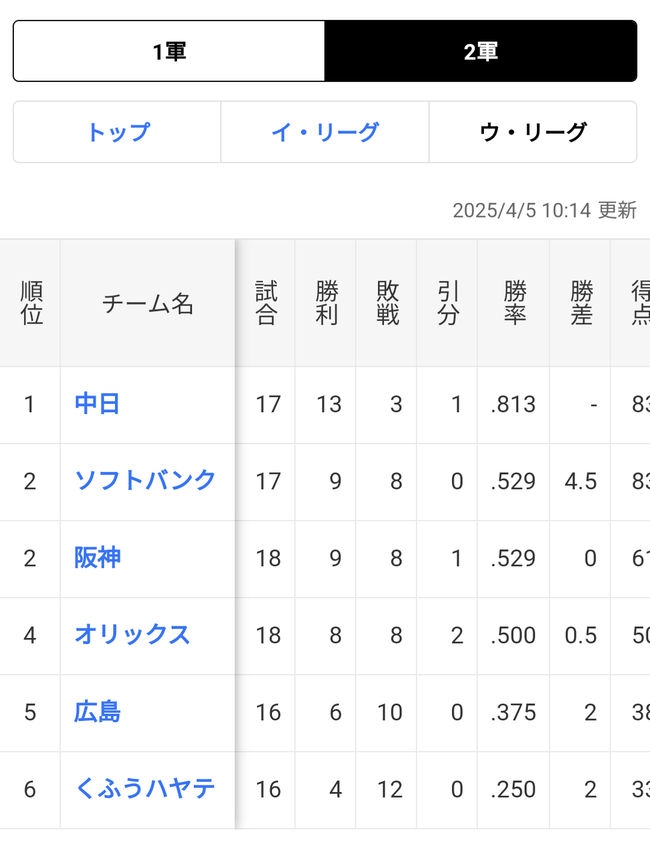View the 阪神 team details

[96, 558]
